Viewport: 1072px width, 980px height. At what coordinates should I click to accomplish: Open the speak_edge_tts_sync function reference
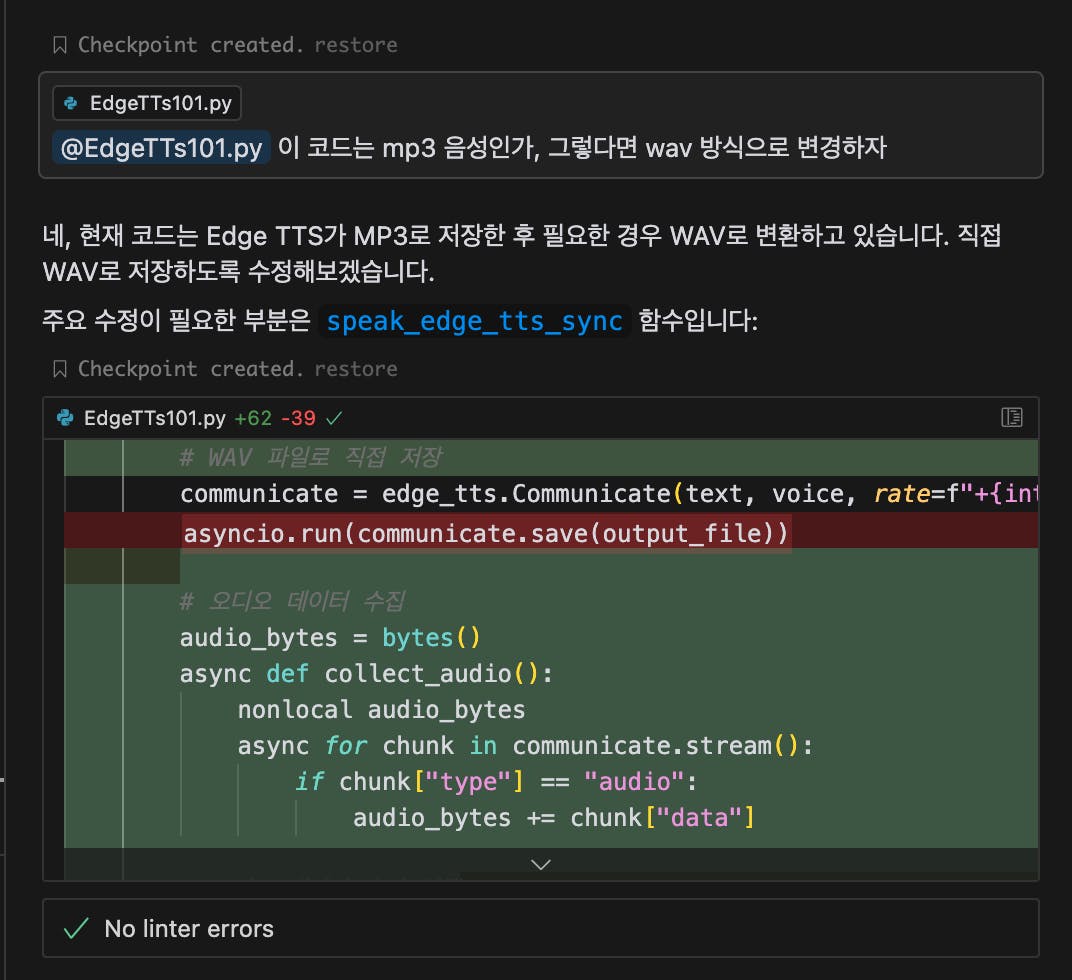pos(475,321)
